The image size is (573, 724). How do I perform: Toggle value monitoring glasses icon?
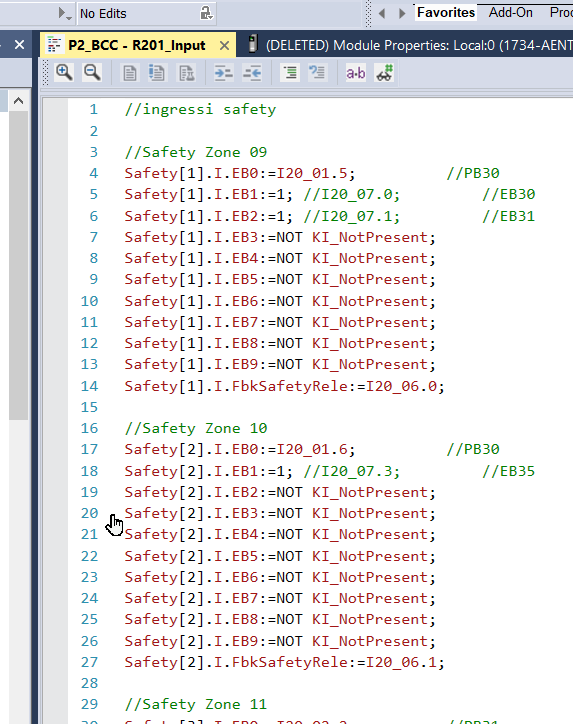coord(384,73)
